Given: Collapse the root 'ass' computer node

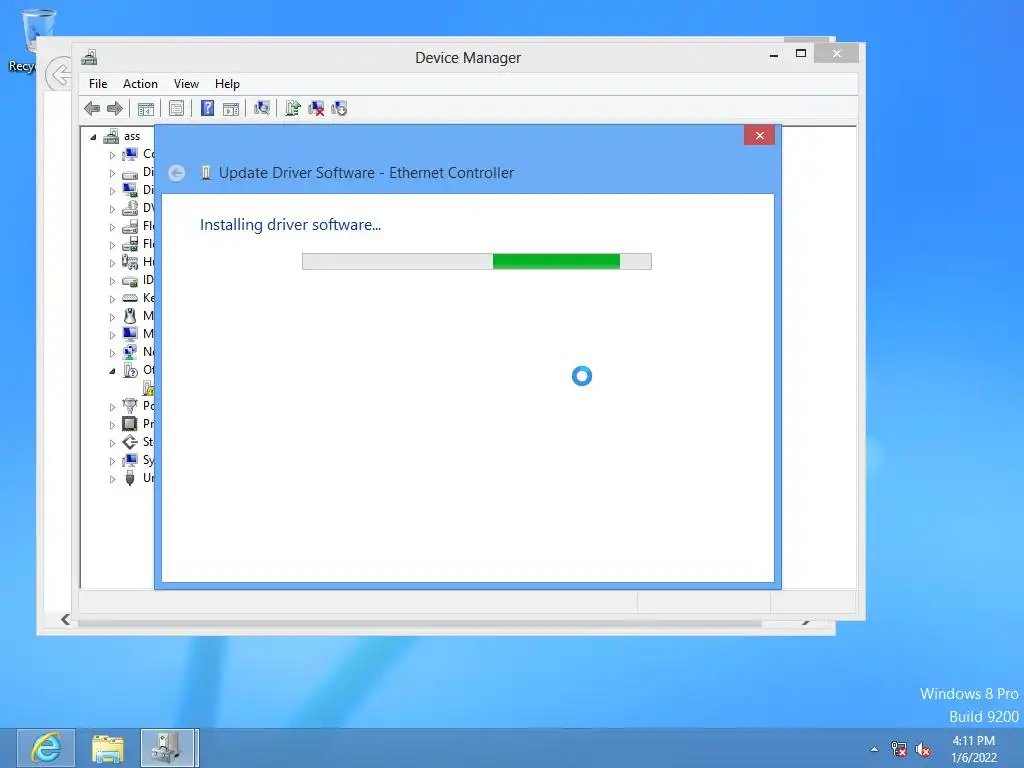Looking at the screenshot, I should click(93, 137).
